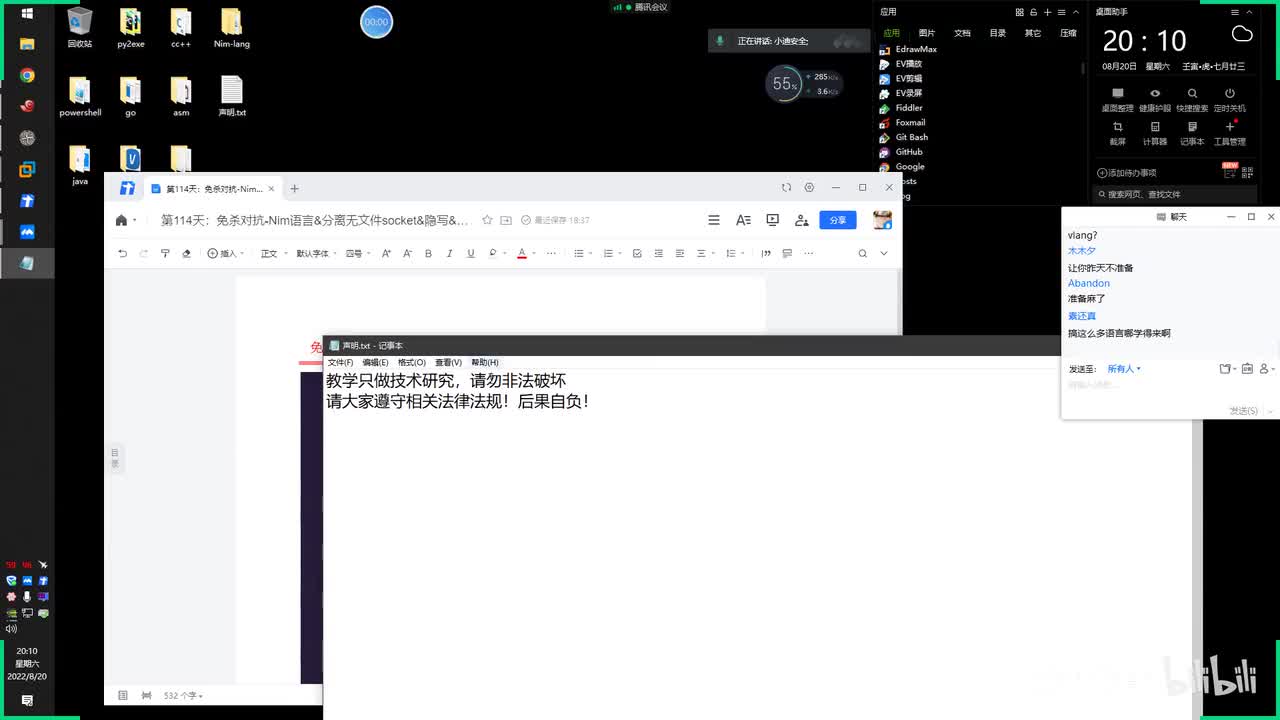Open the Git Bash shortcut in the app list
This screenshot has height=720, width=1280.
(903, 137)
